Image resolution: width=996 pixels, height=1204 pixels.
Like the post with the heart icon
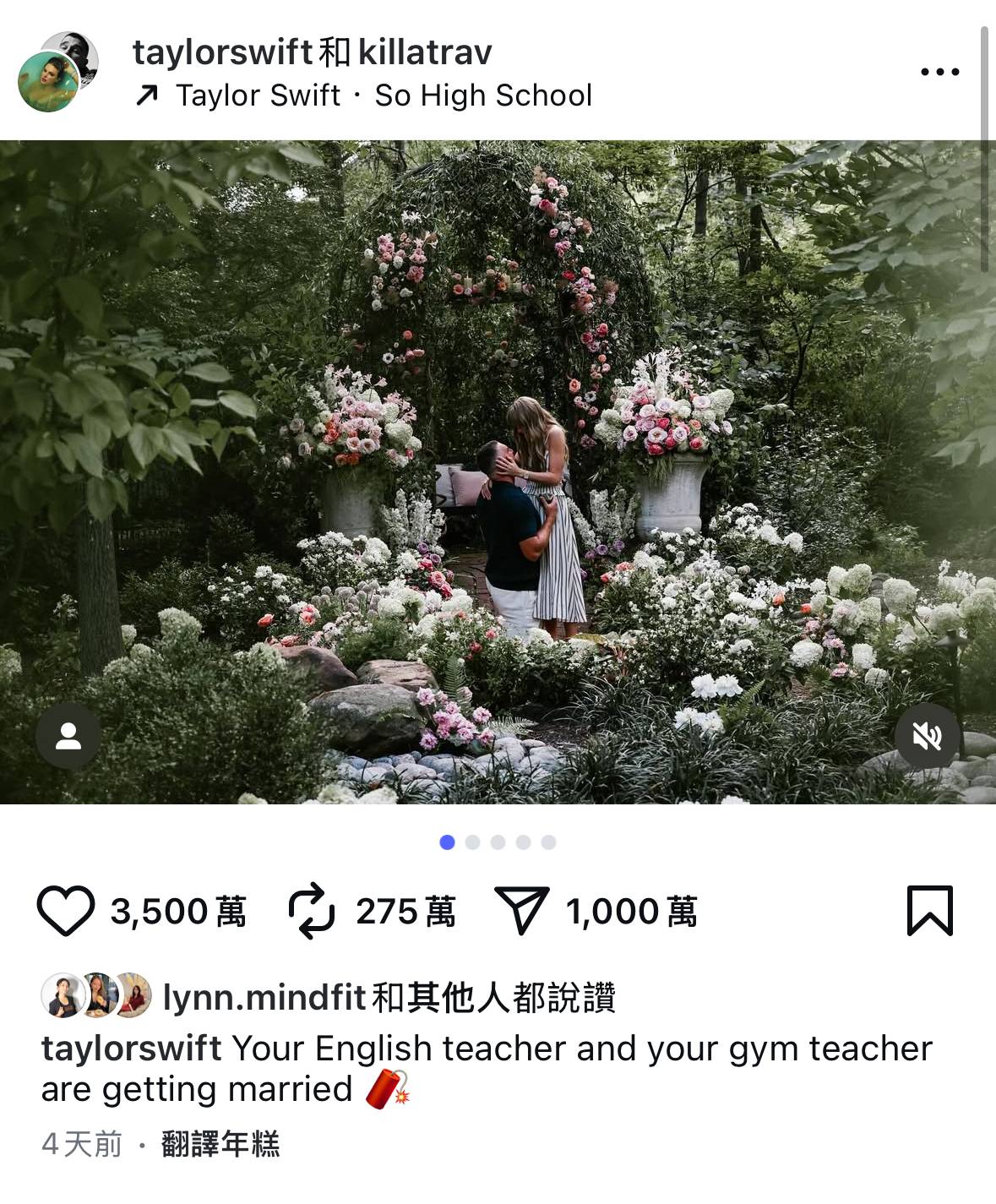click(65, 911)
